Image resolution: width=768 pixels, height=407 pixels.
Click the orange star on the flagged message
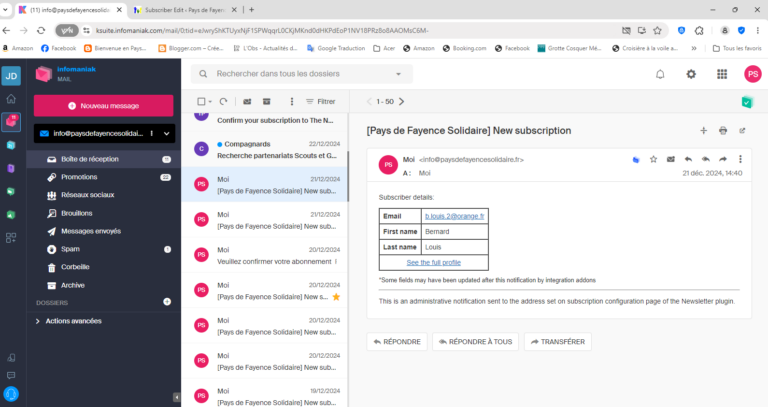click(337, 297)
